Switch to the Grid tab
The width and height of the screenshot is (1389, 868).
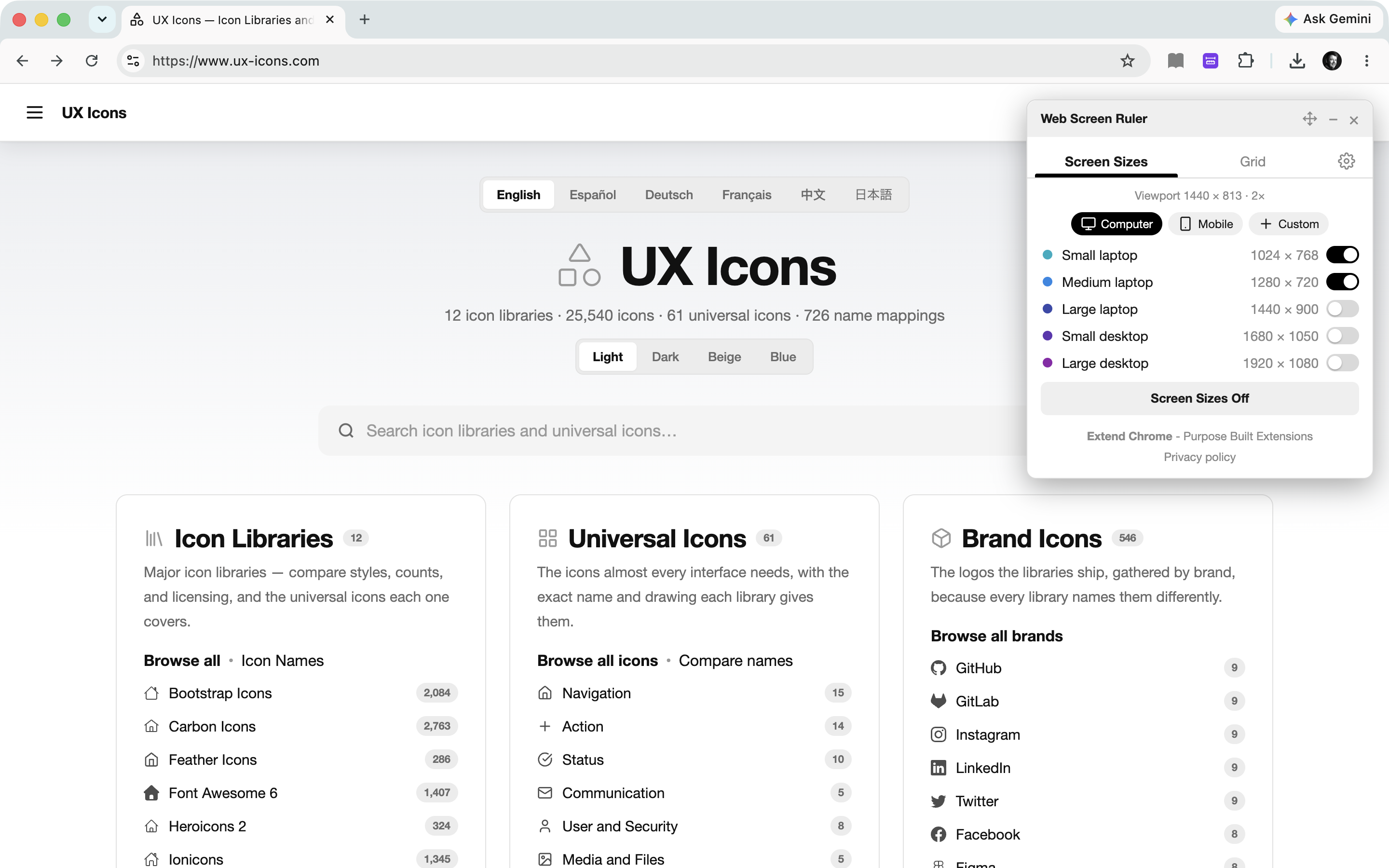pos(1252,162)
